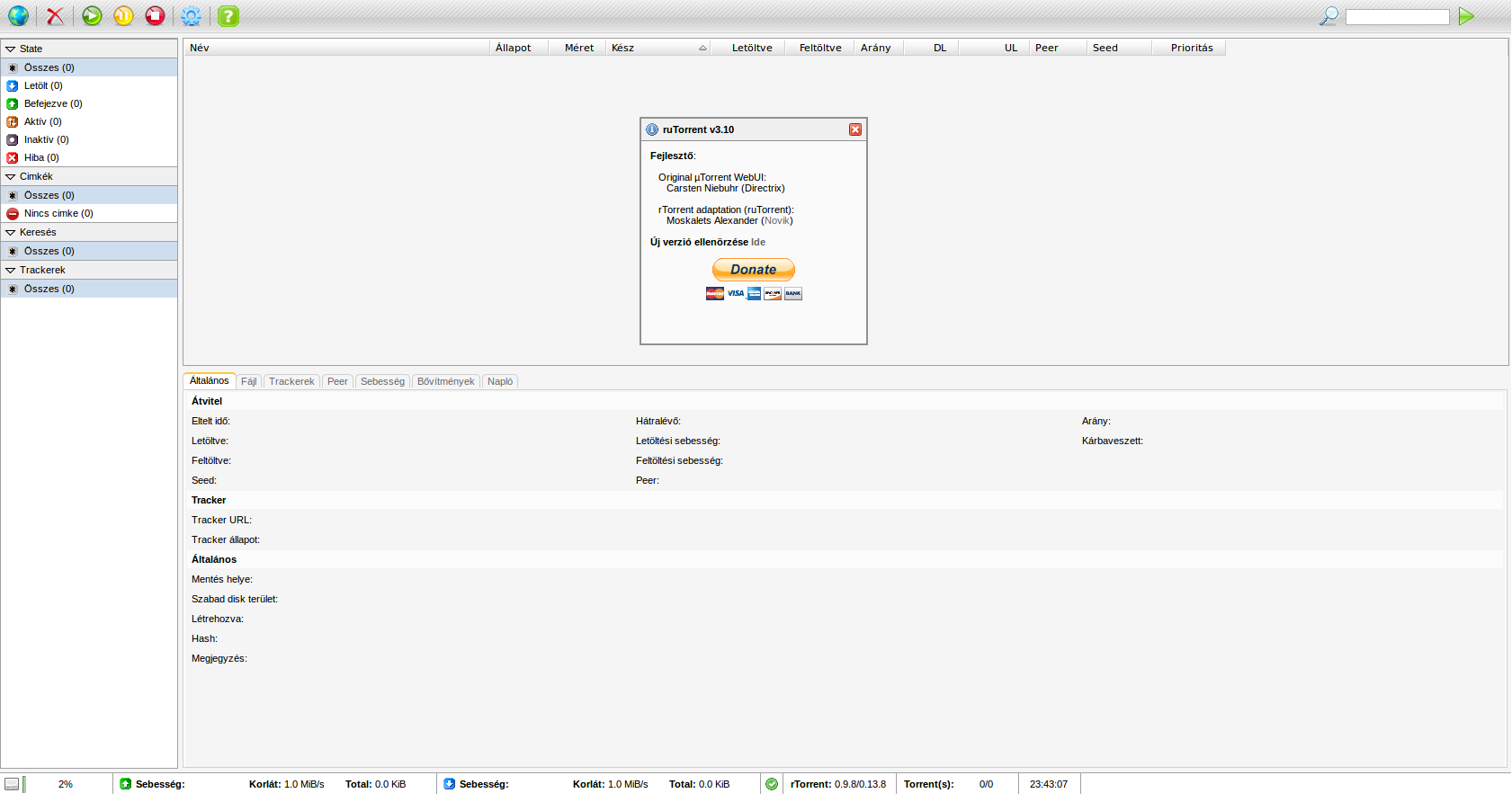This screenshot has width=1512, height=802.
Task: Close the ruTorrent v3.10 about dialog
Action: (x=855, y=129)
